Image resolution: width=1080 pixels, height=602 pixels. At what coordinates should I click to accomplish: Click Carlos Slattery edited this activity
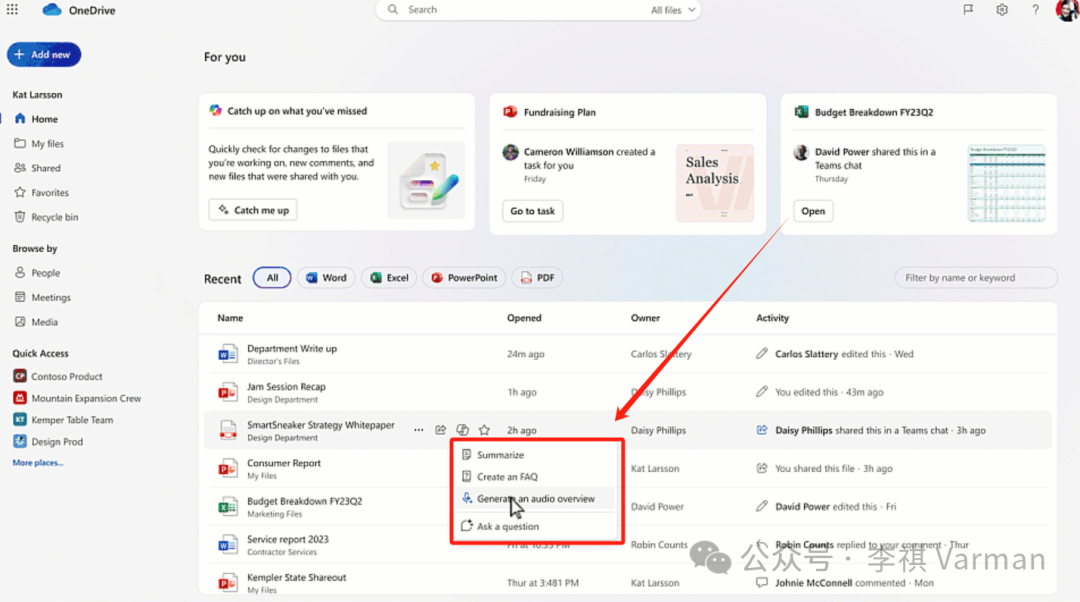(x=844, y=354)
